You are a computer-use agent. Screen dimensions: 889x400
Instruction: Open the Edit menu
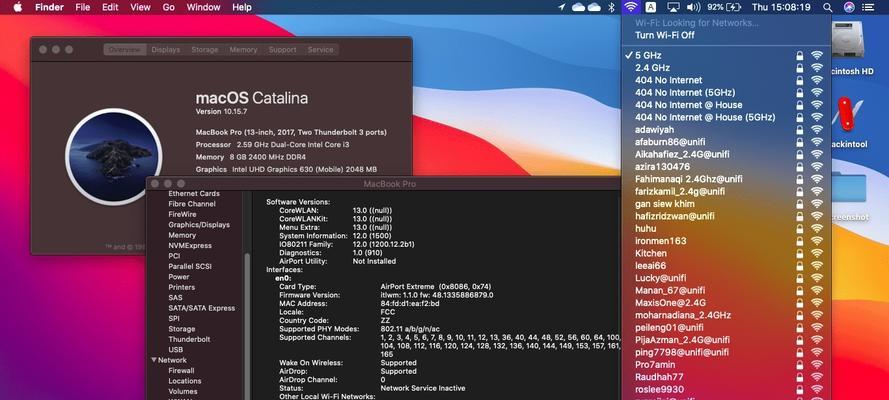pos(110,7)
